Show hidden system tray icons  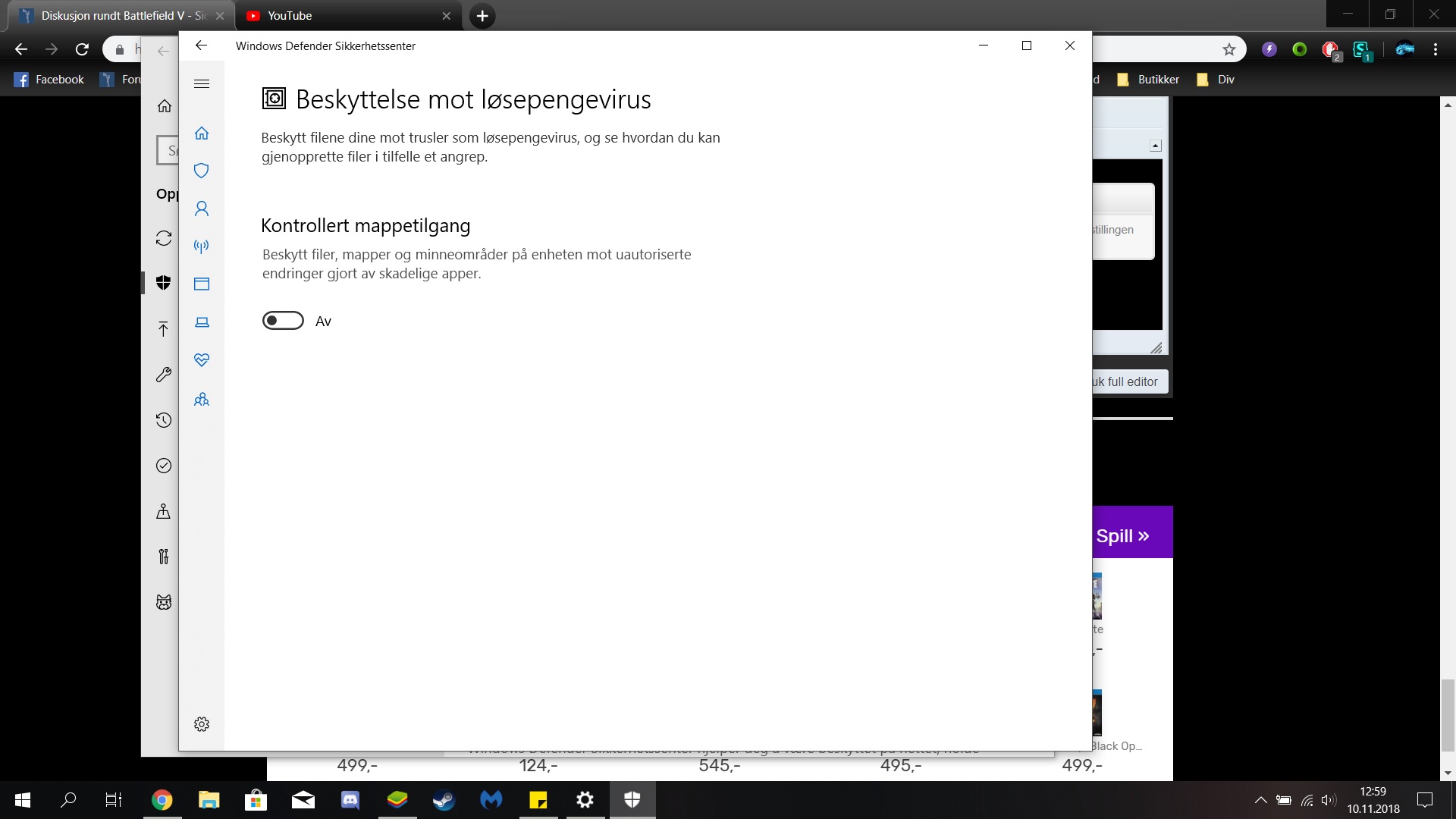pyautogui.click(x=1260, y=800)
